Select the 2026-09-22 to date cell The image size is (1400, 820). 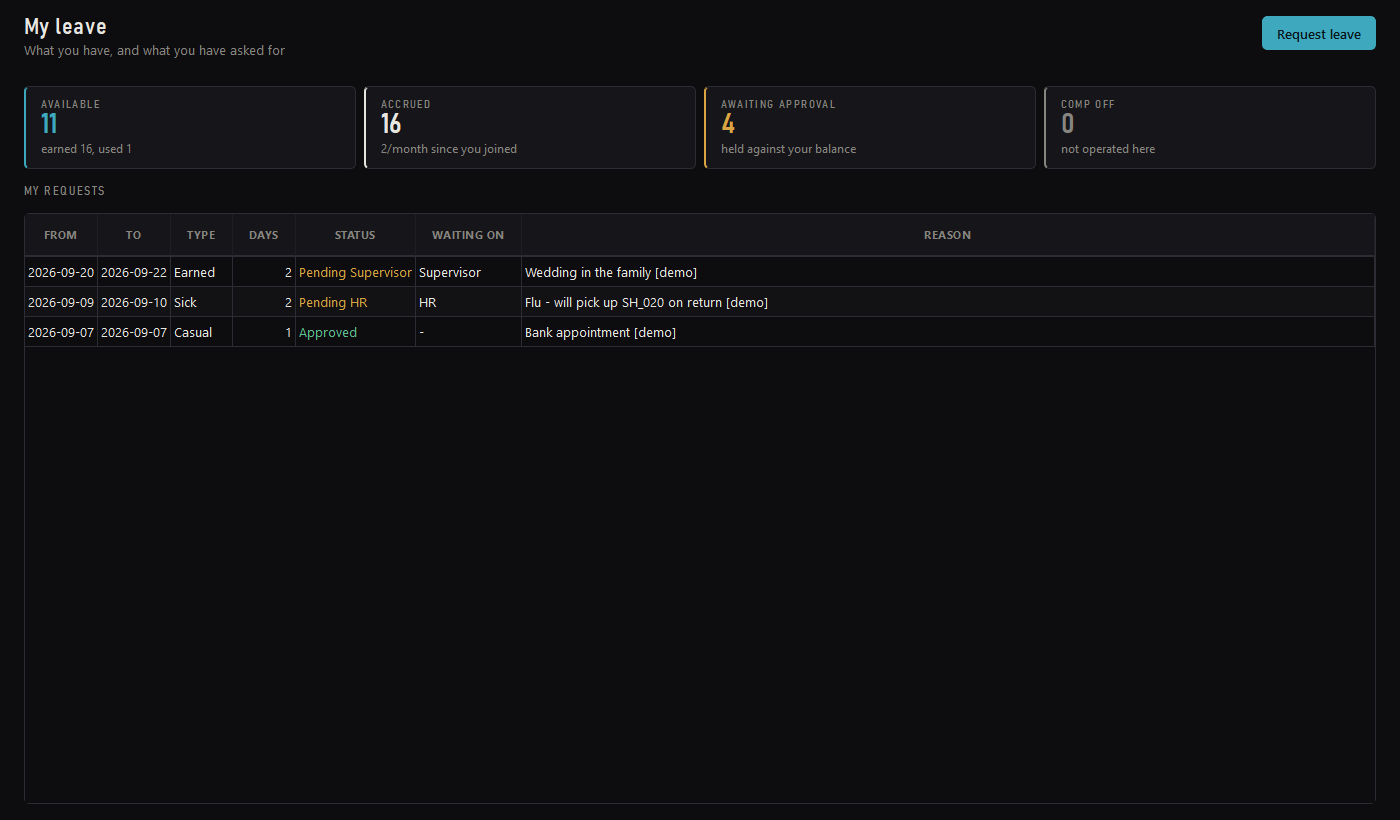[x=134, y=272]
